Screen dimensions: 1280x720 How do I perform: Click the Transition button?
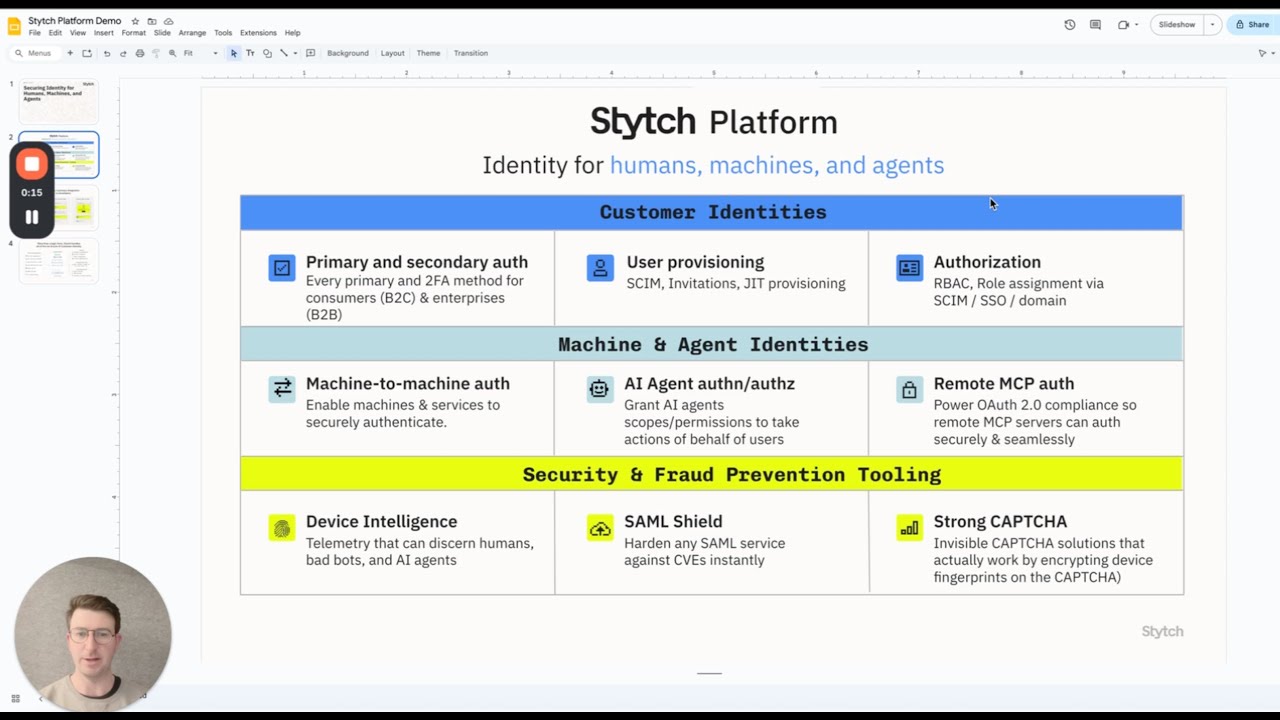pos(471,53)
